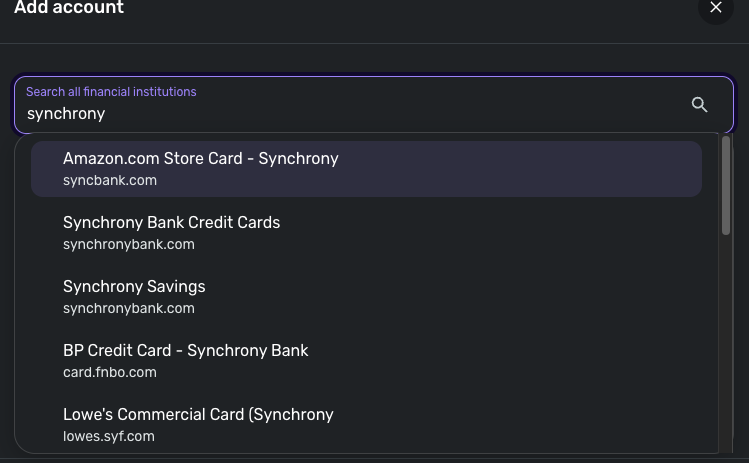The width and height of the screenshot is (749, 463).
Task: Select BP Credit Card - Synchrony Bank
Action: (x=185, y=350)
